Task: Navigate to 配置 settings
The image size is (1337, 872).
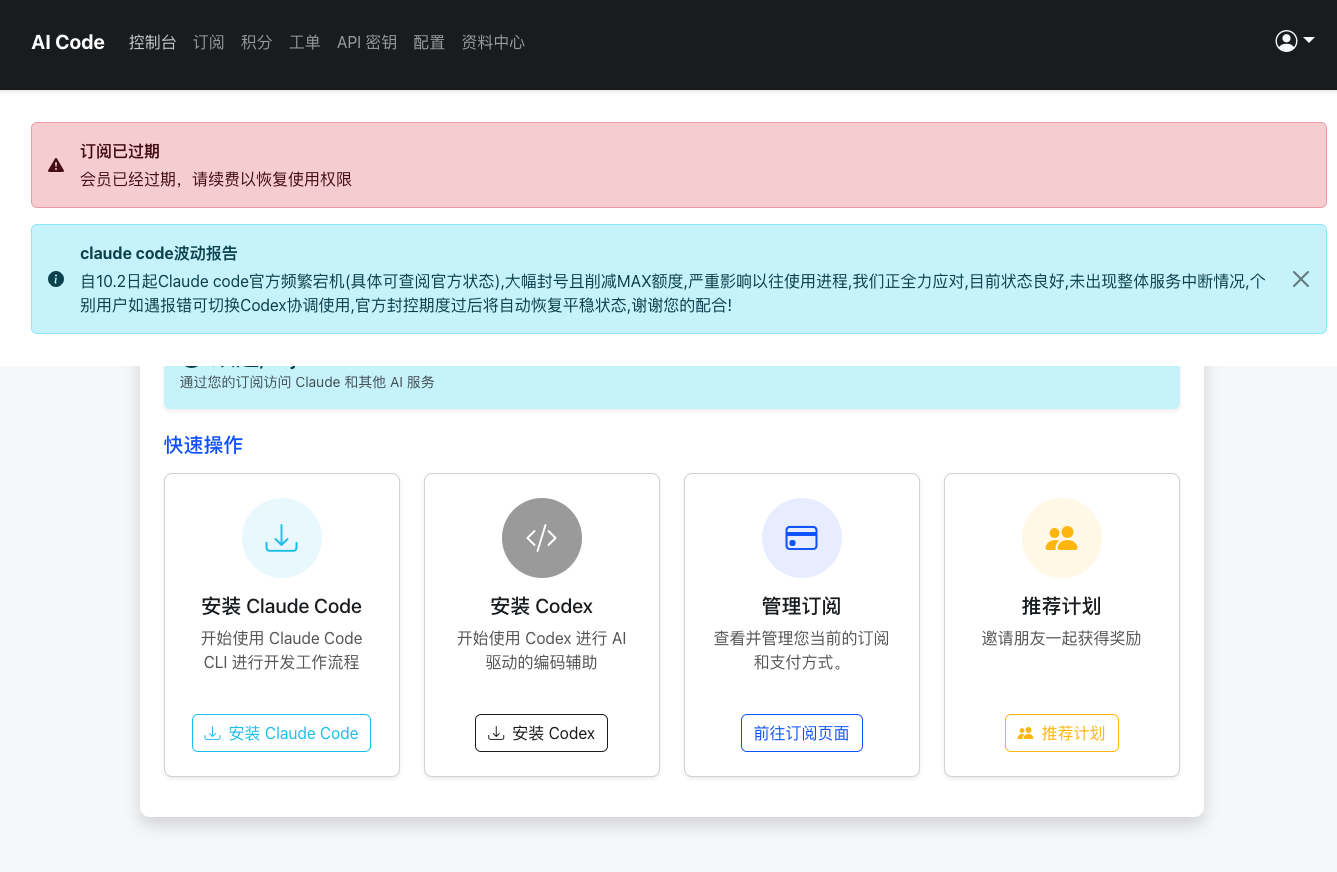Action: point(428,42)
